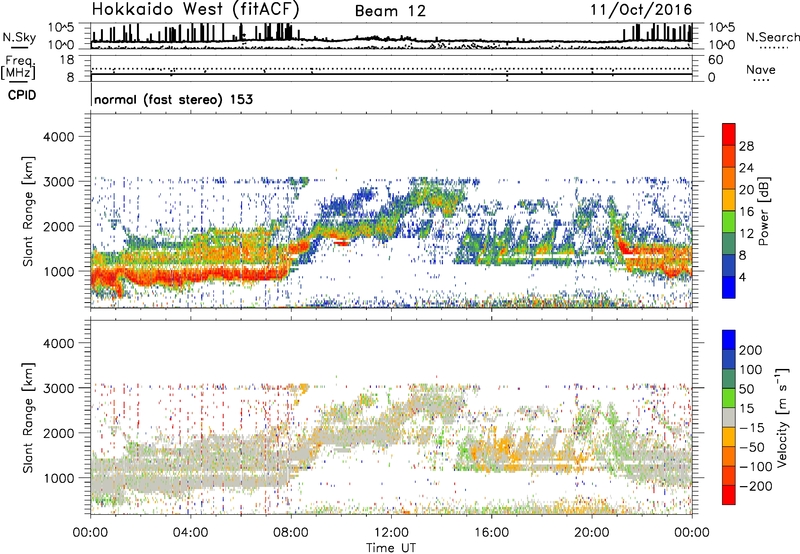Pick the bright blue top velocity colorbar swatch
This screenshot has width=800, height=554.
pyautogui.click(x=729, y=340)
